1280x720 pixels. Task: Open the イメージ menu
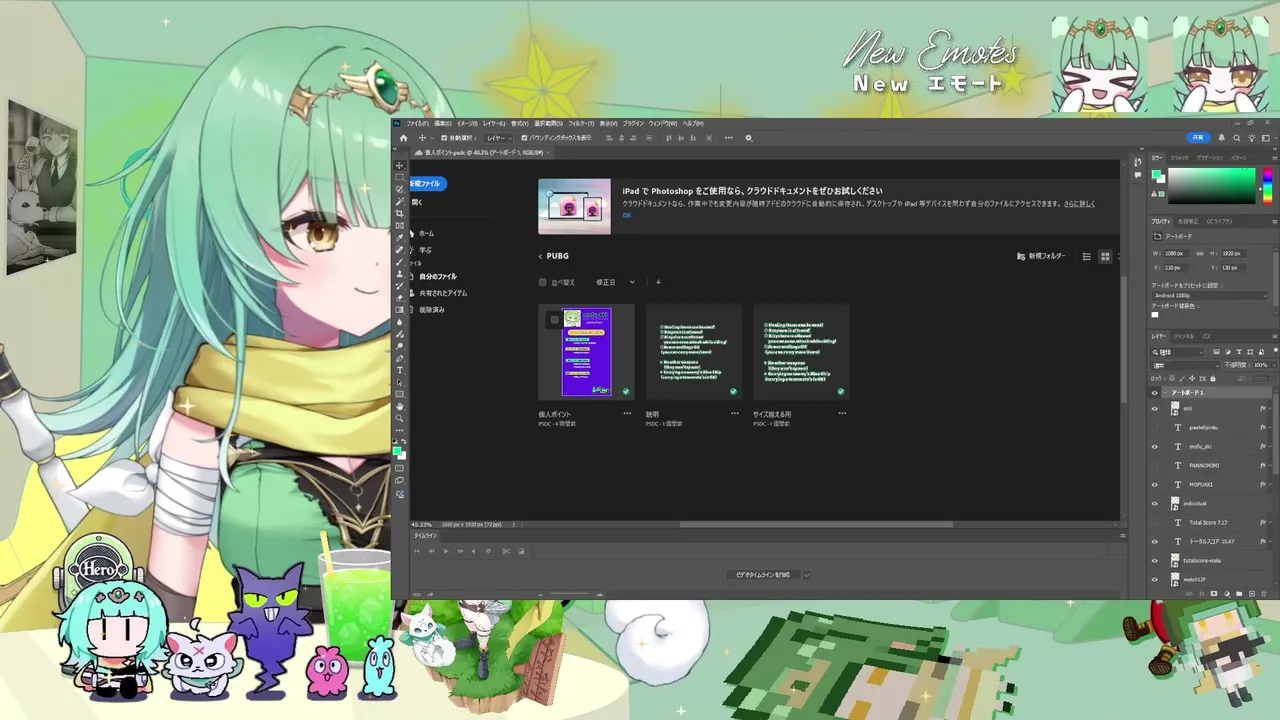click(x=467, y=123)
